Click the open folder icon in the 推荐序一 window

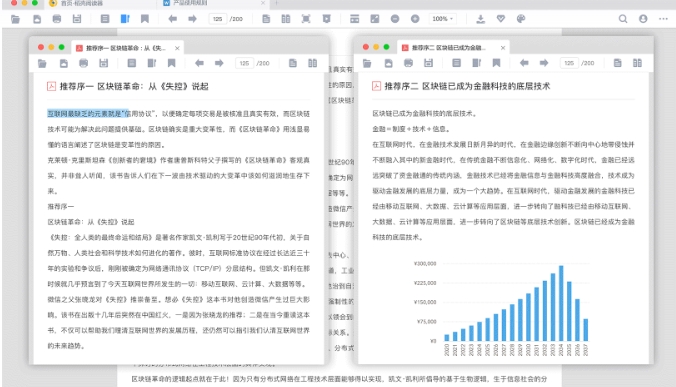42,63
